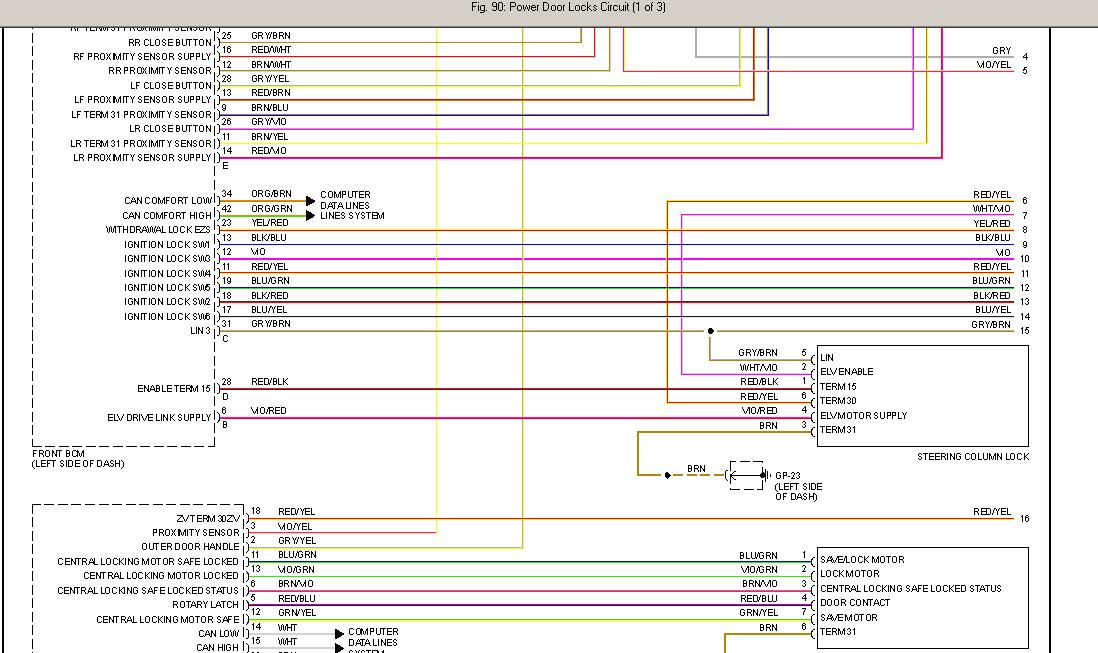The width and height of the screenshot is (1098, 653).
Task: Click the IGNITION LOCK SW1 label
Action: [167, 244]
